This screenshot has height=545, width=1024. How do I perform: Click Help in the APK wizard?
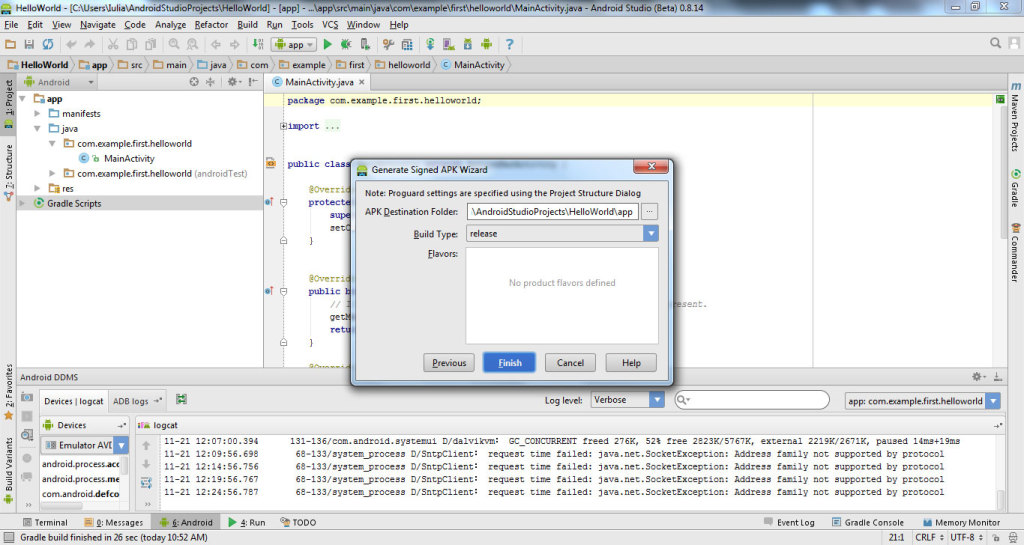click(631, 363)
